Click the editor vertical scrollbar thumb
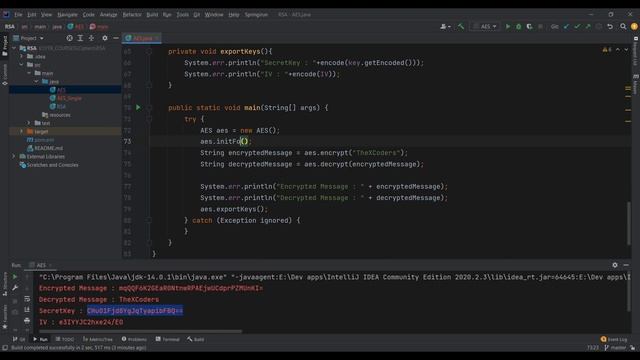640x360 pixels. point(629,223)
